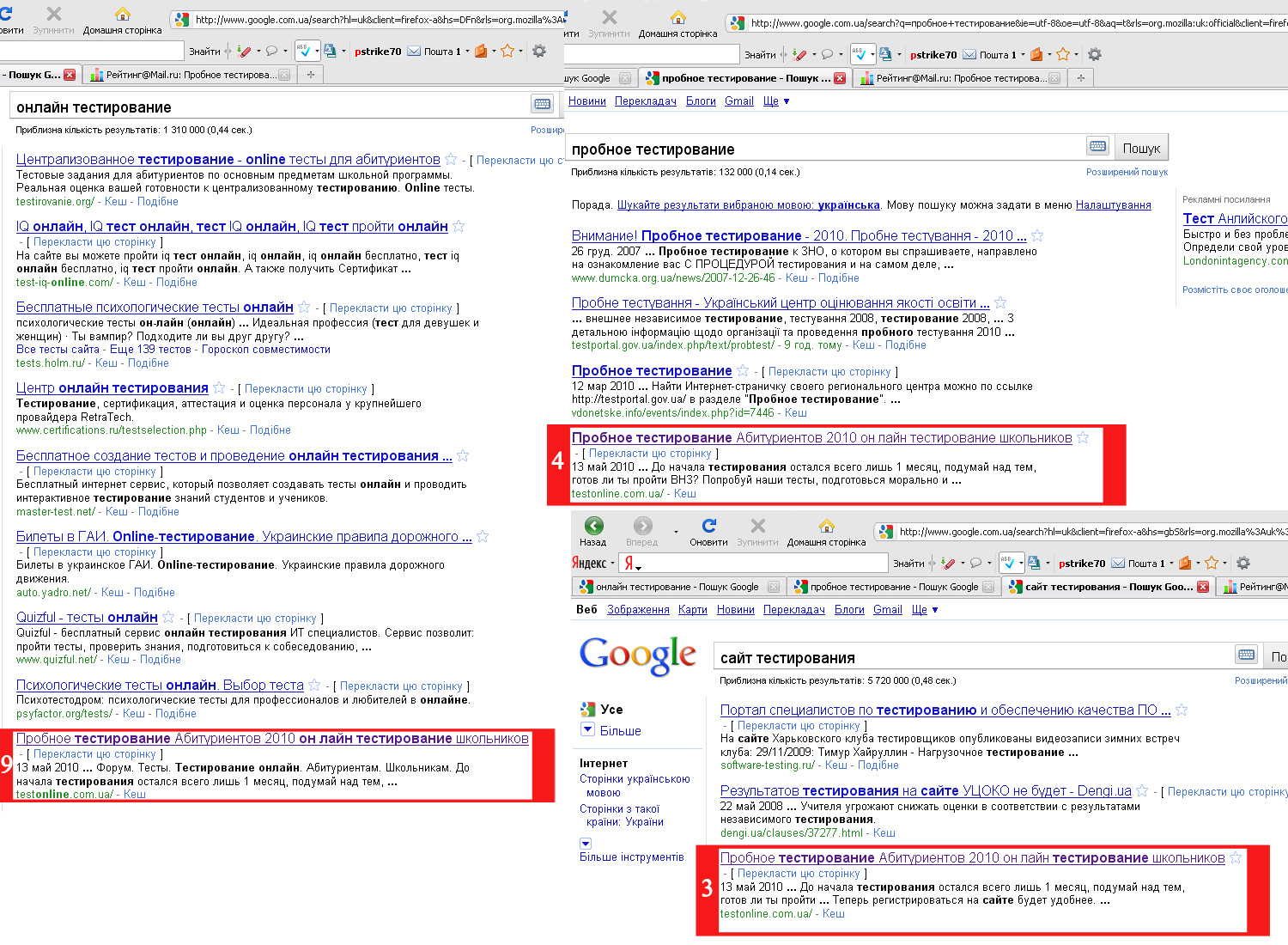The width and height of the screenshot is (1288, 945).
Task: Star the 'Портал специалистов по тестированию' result
Action: (x=1182, y=710)
